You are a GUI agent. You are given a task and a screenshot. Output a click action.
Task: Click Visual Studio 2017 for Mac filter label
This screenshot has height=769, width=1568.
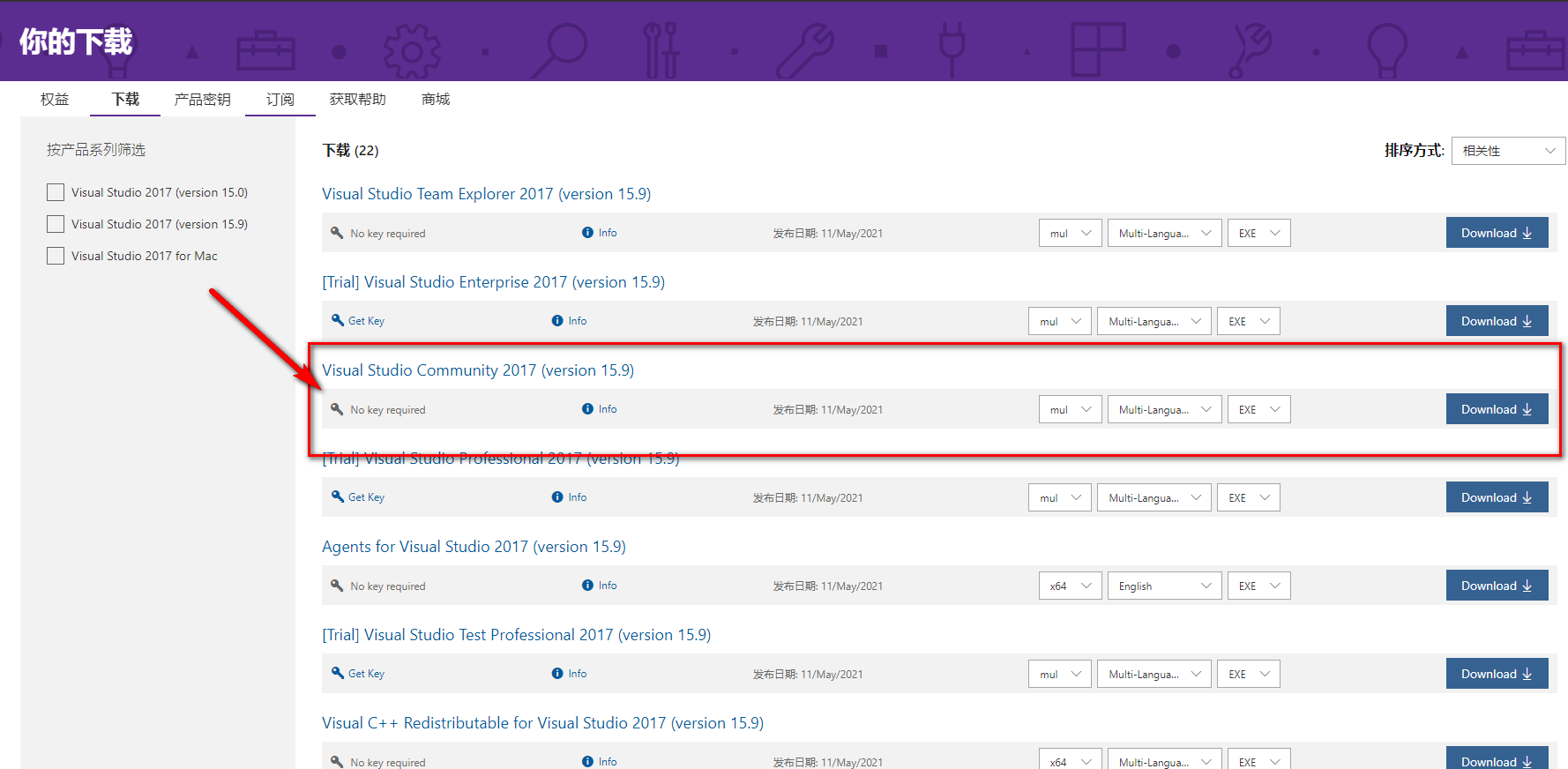pos(145,256)
